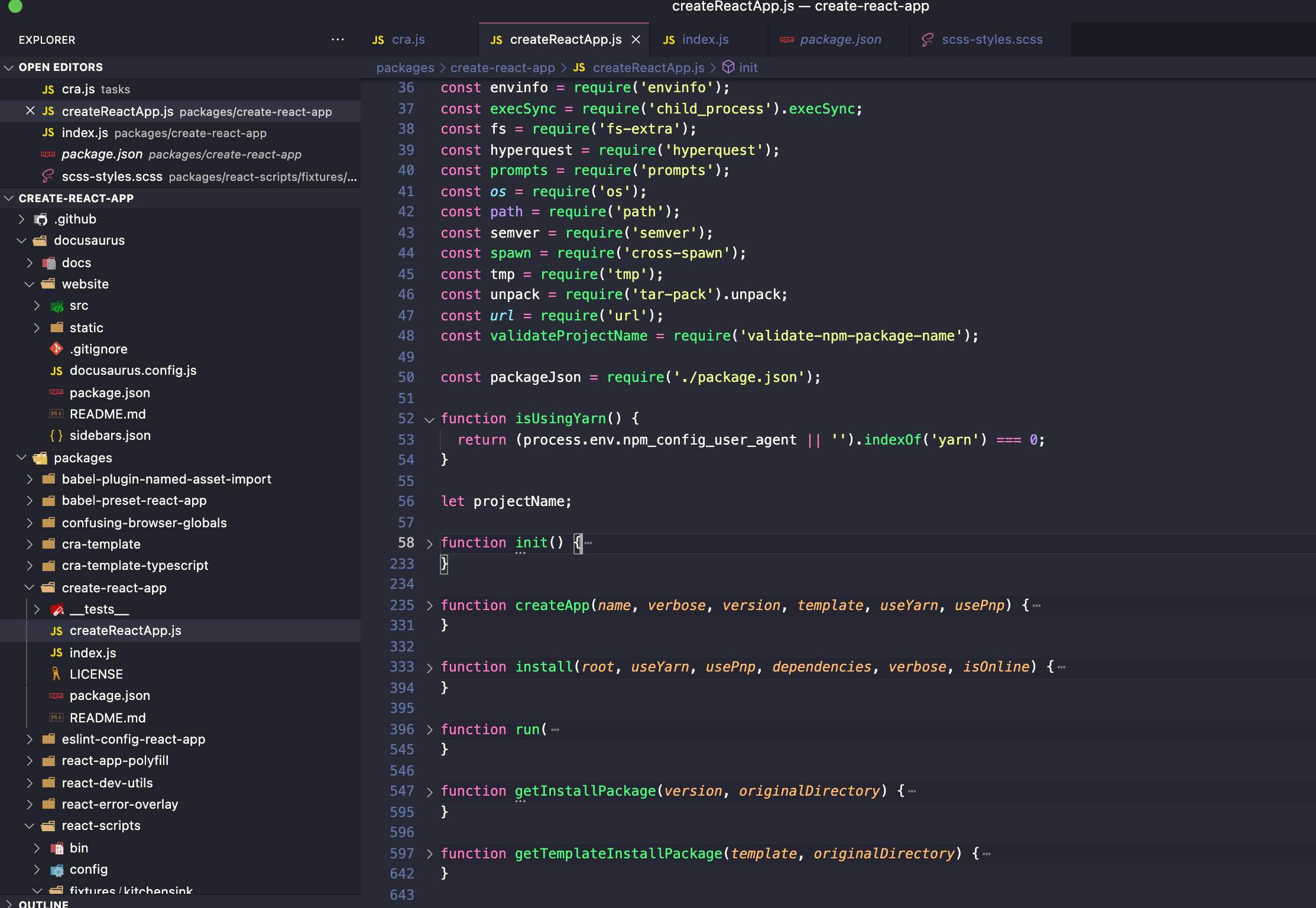This screenshot has height=908, width=1316.
Task: Select createReactApp.js in the file tree
Action: (x=180, y=631)
